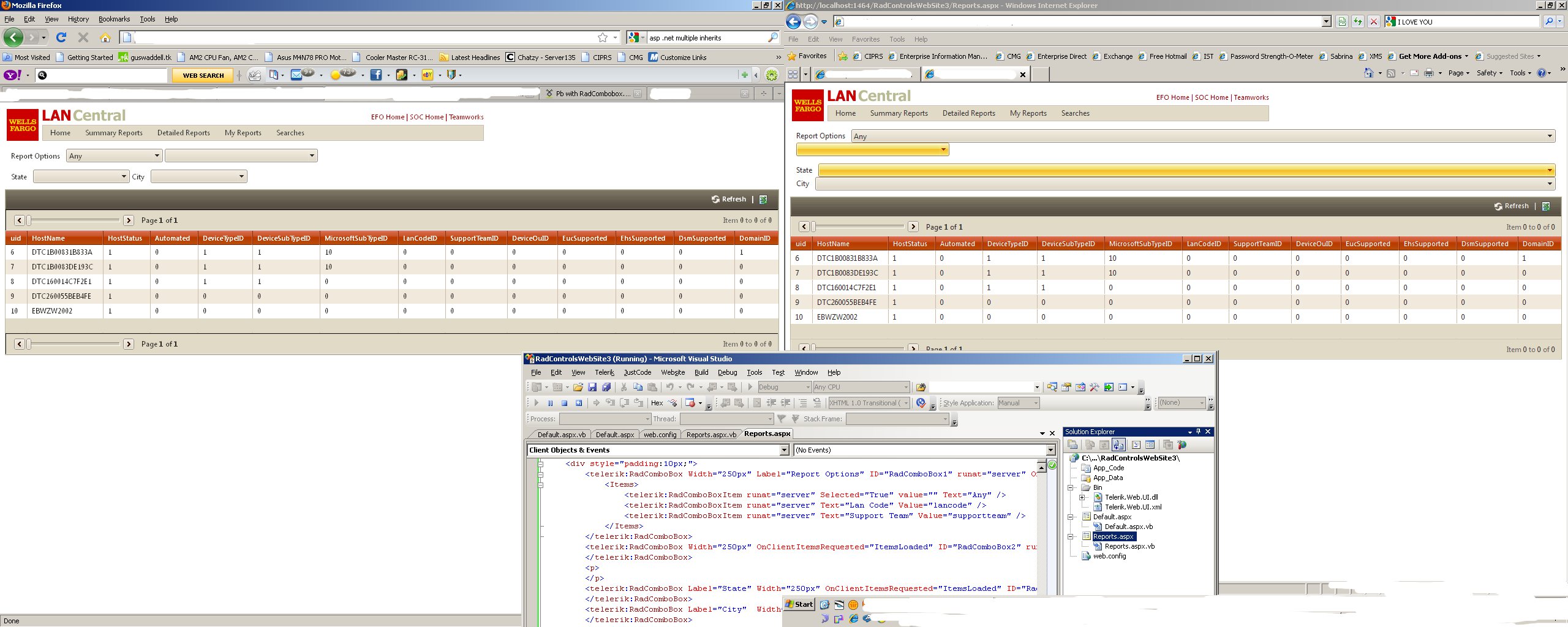Screen dimensions: 1568x627
Task: Expand Telerik.Web.UI.dll in Solution Explorer
Action: point(1082,497)
